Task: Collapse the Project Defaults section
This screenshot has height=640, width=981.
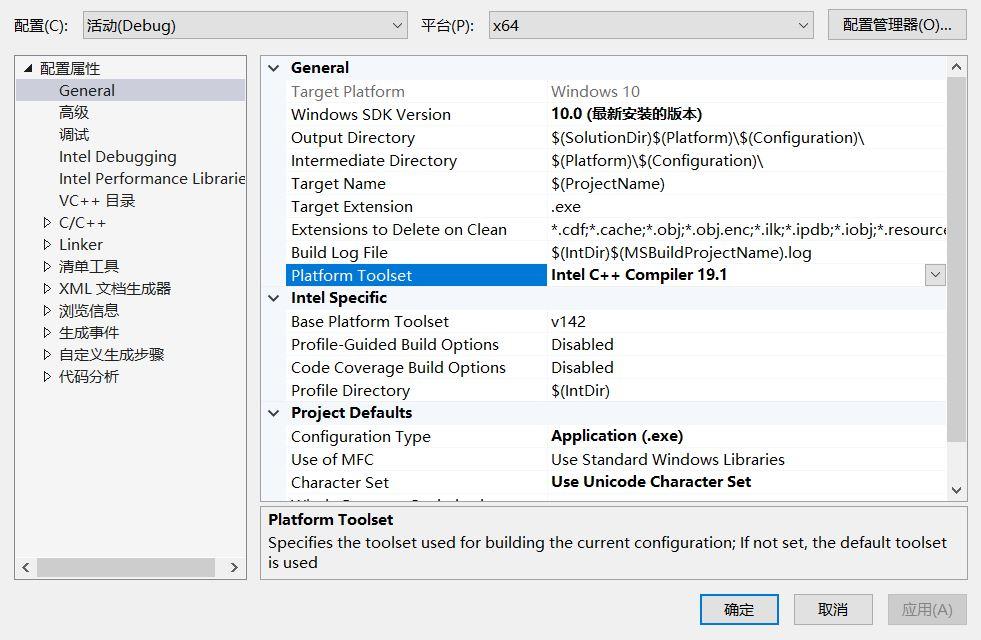Action: [x=273, y=412]
